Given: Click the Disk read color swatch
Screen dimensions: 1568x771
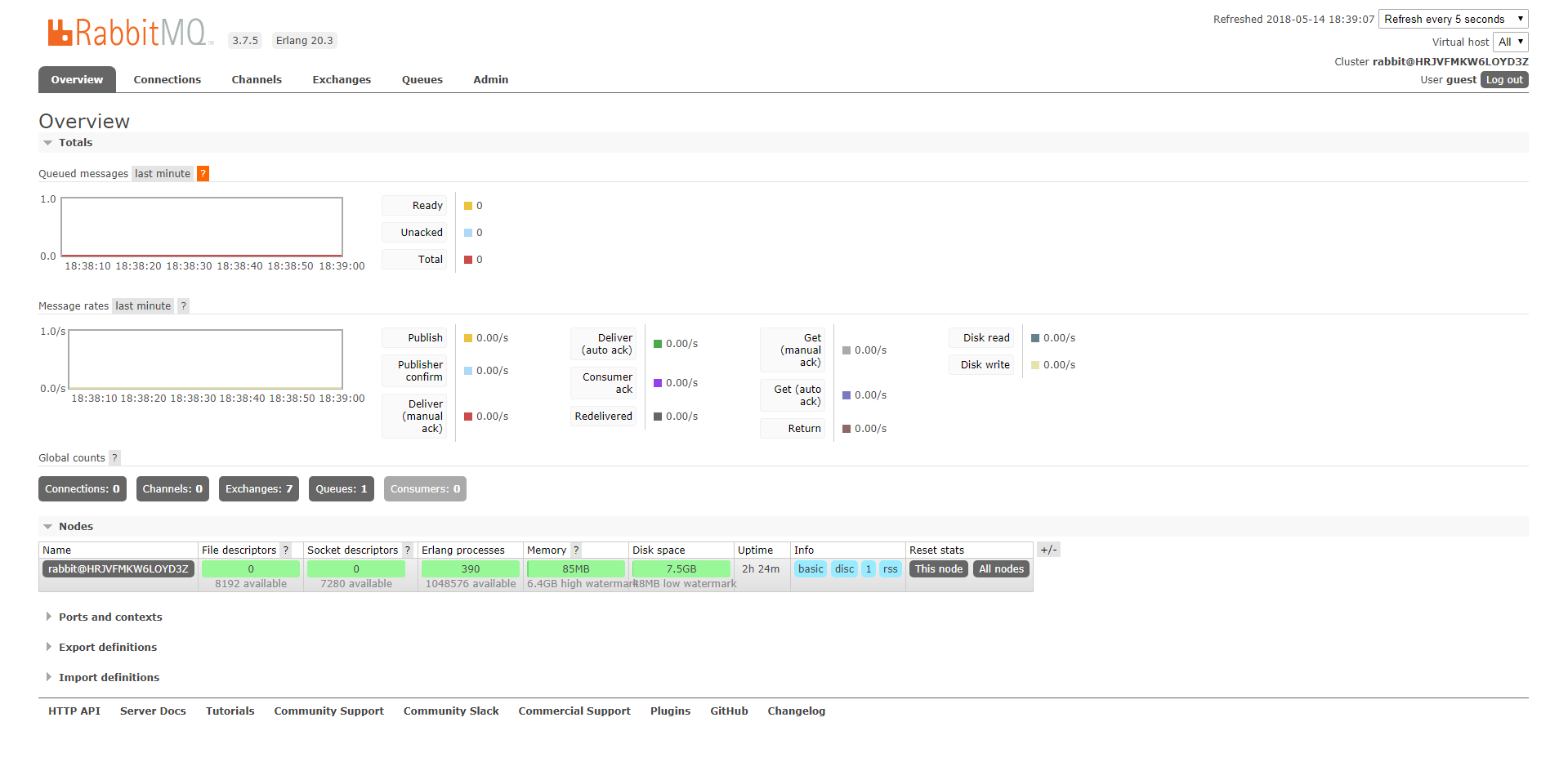Looking at the screenshot, I should click(x=1035, y=338).
